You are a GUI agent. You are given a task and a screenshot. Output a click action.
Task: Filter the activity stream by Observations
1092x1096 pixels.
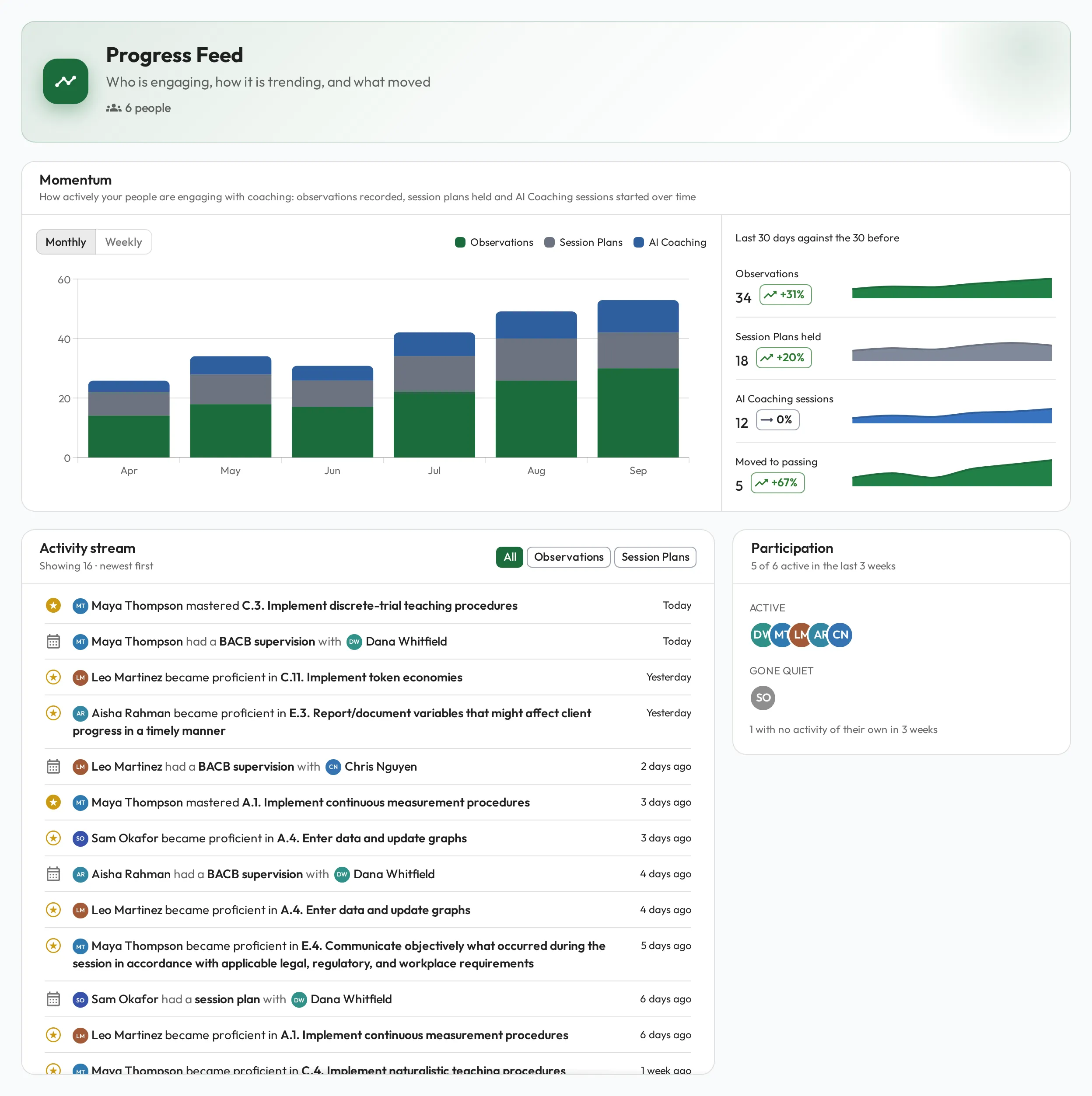pos(569,557)
